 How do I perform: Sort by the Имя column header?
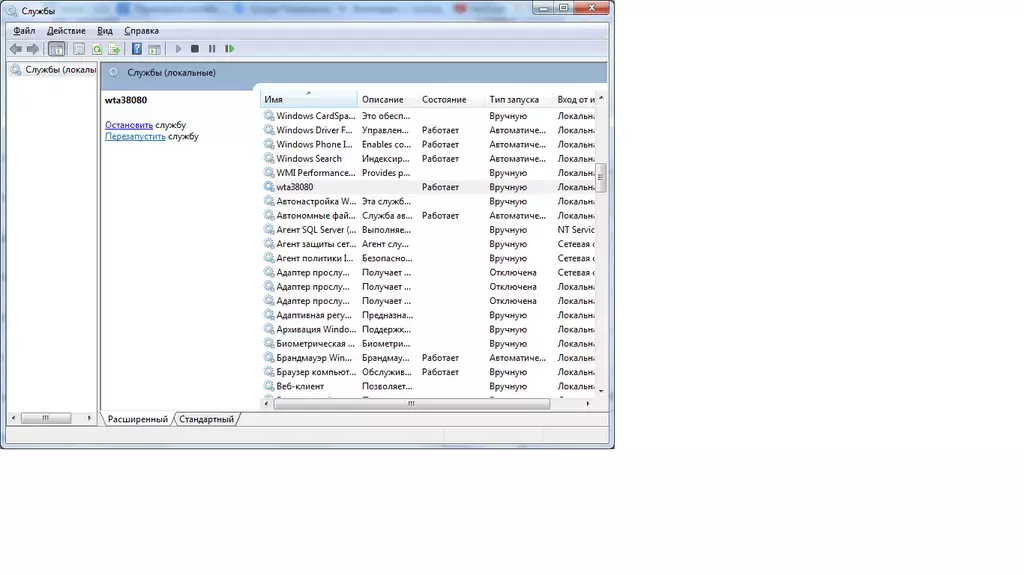pyautogui.click(x=308, y=99)
